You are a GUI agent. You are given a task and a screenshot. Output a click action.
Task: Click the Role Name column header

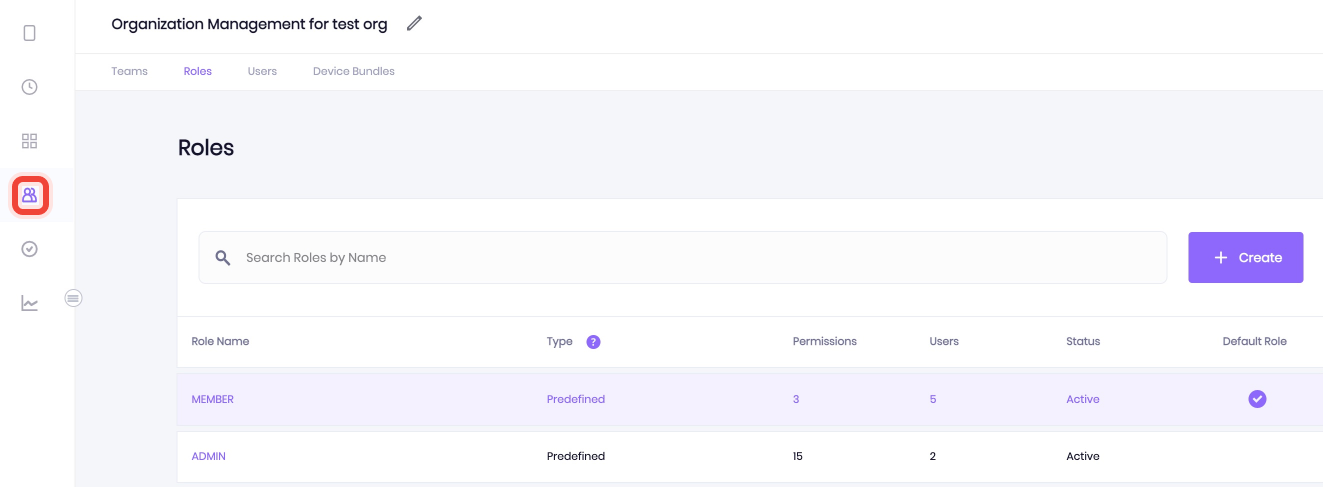point(220,341)
